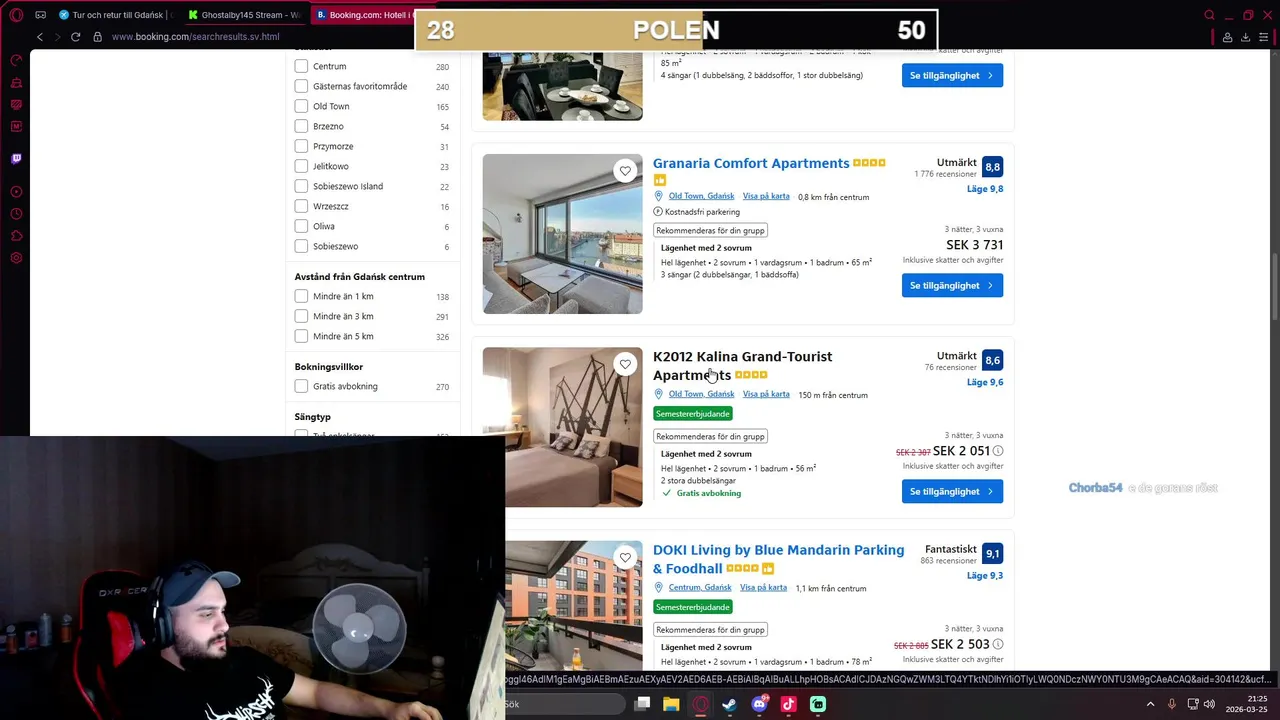
Task: Click the browser forward arrow
Action: (x=57, y=37)
